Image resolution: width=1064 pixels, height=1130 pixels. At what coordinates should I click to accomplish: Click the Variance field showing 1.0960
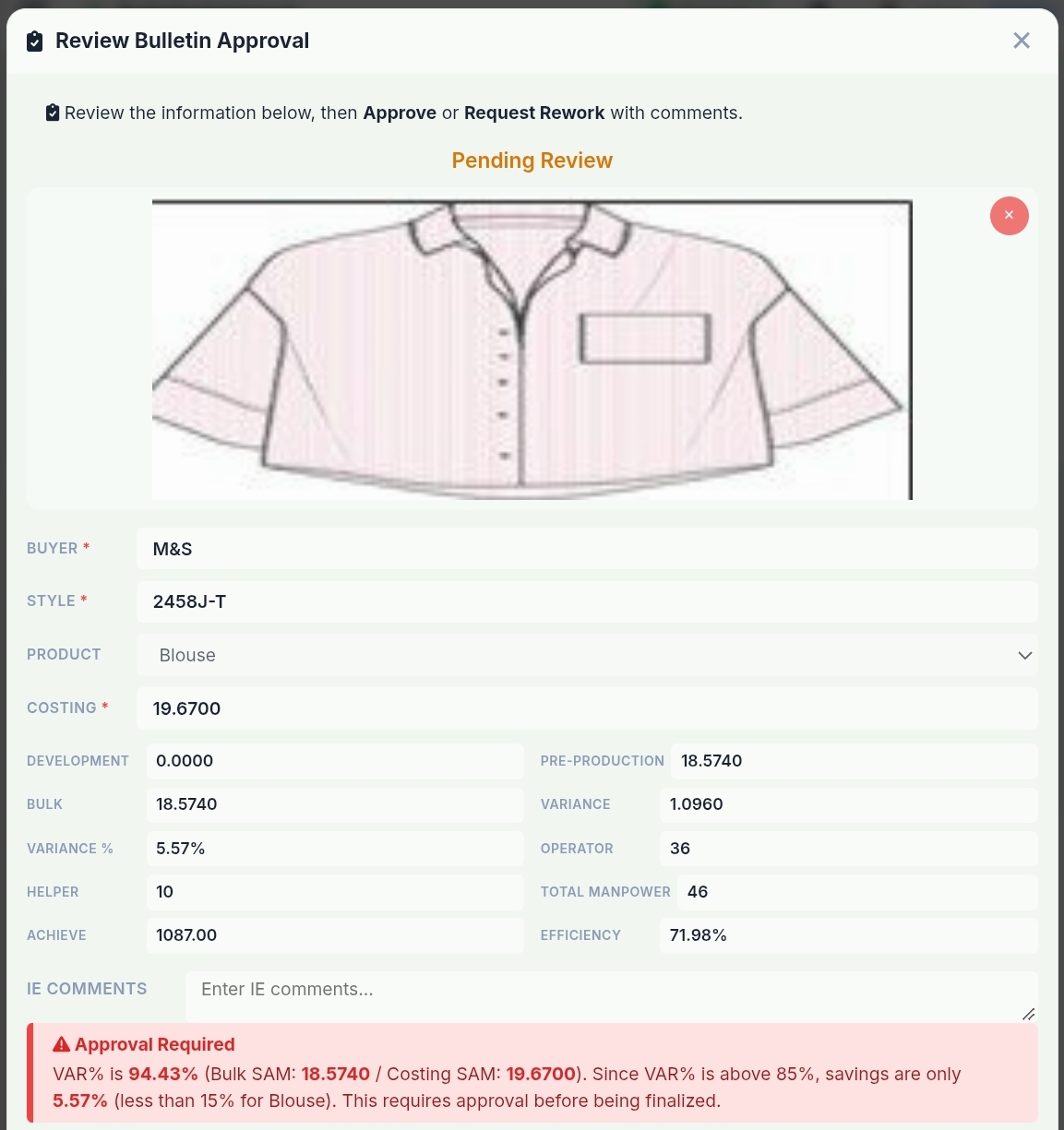click(849, 804)
